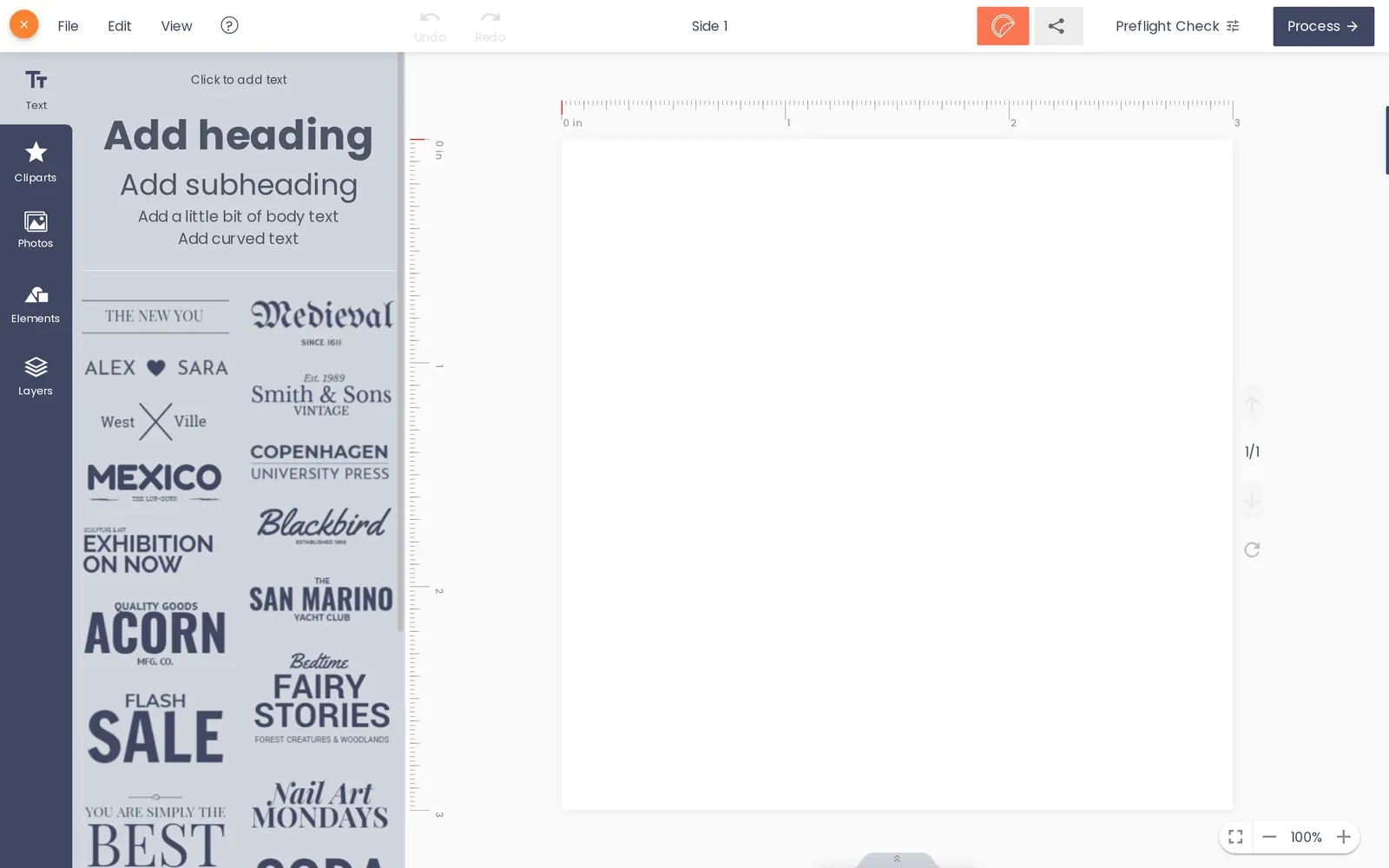Viewport: 1389px width, 868px height.
Task: Select the ACORN Quality Goods template
Action: pos(155,634)
